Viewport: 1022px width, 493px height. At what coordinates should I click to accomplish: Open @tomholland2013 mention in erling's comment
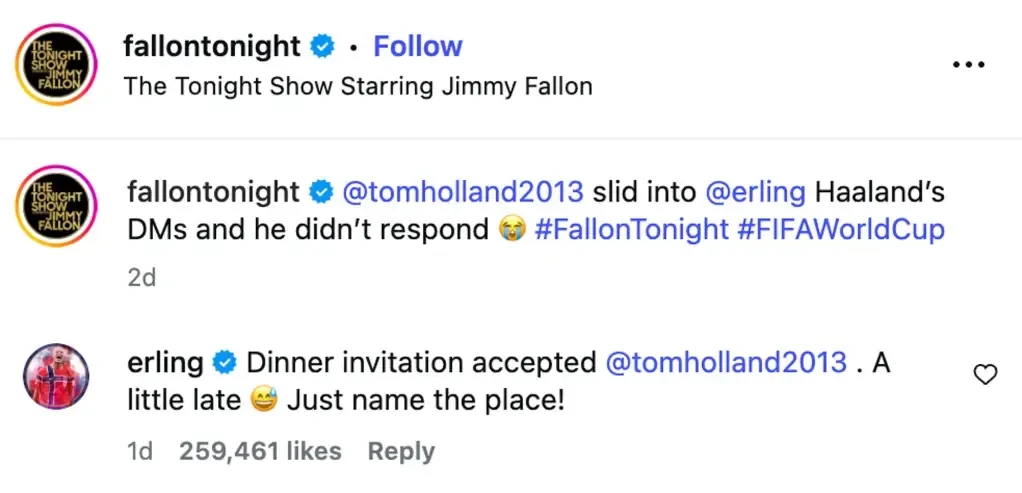pyautogui.click(x=727, y=363)
